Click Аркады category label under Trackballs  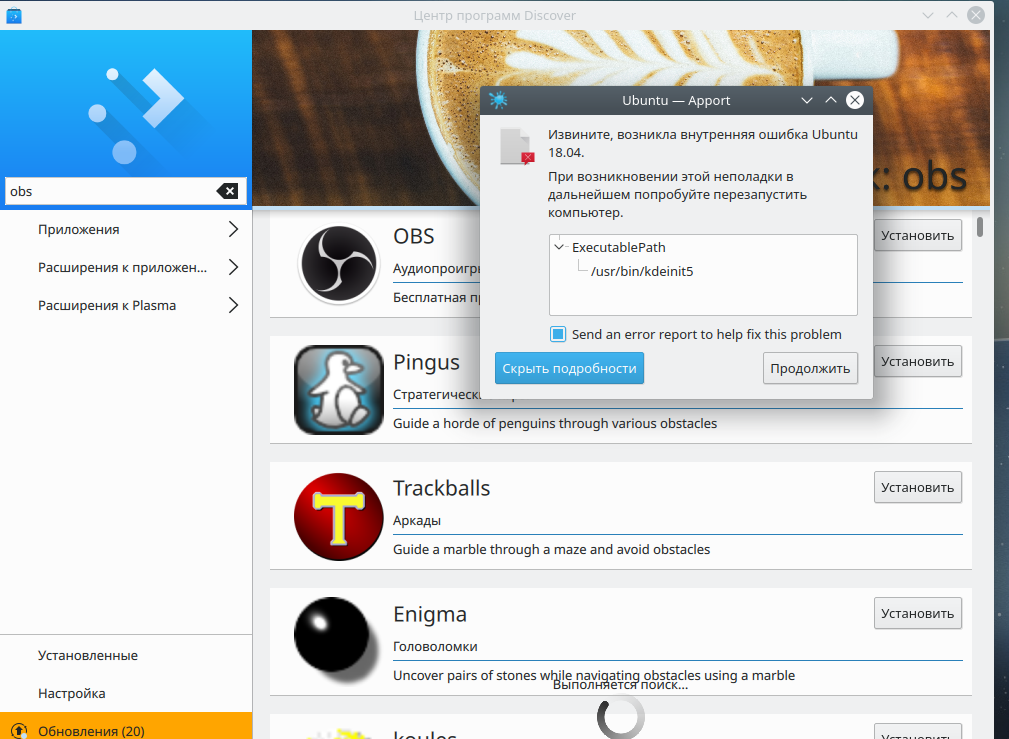coord(417,520)
